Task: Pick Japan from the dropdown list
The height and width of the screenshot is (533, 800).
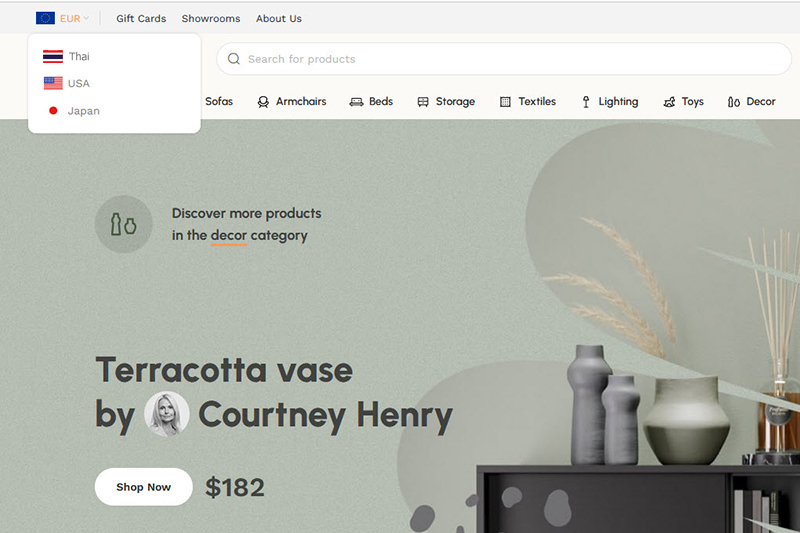Action: pos(83,111)
